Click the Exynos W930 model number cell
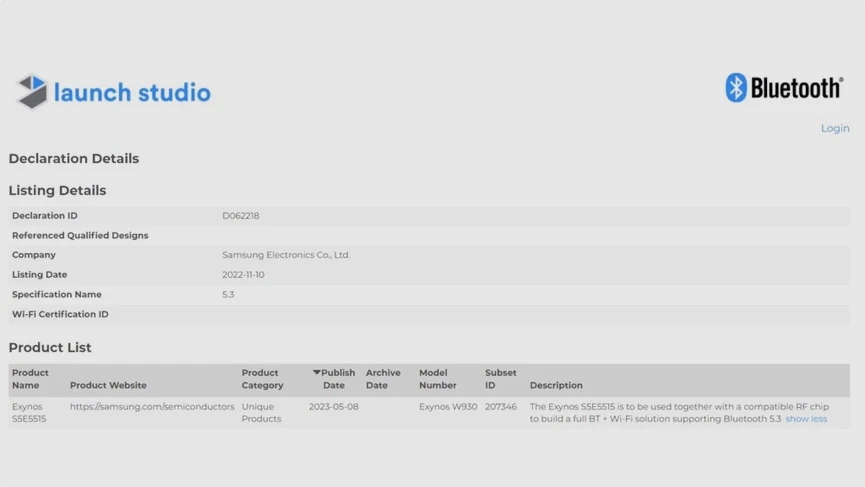The width and height of the screenshot is (865, 487). (x=448, y=407)
